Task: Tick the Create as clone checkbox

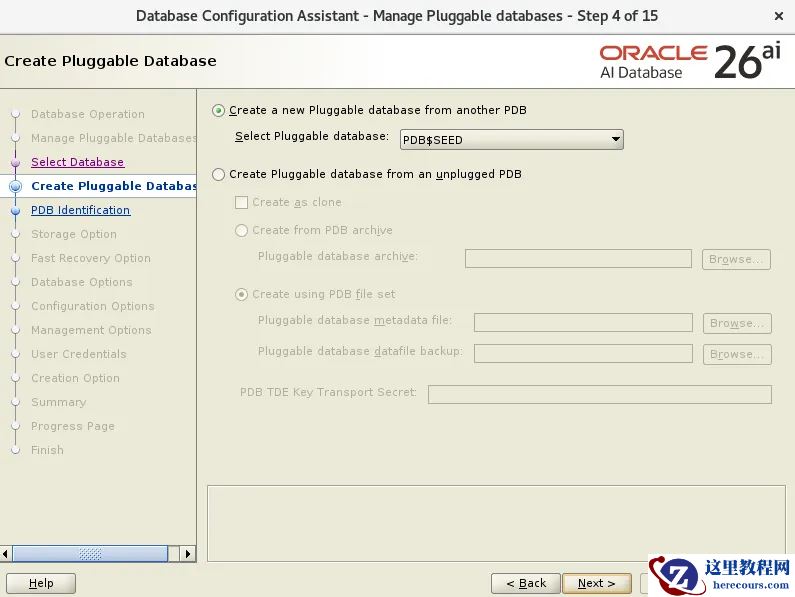Action: tap(241, 202)
